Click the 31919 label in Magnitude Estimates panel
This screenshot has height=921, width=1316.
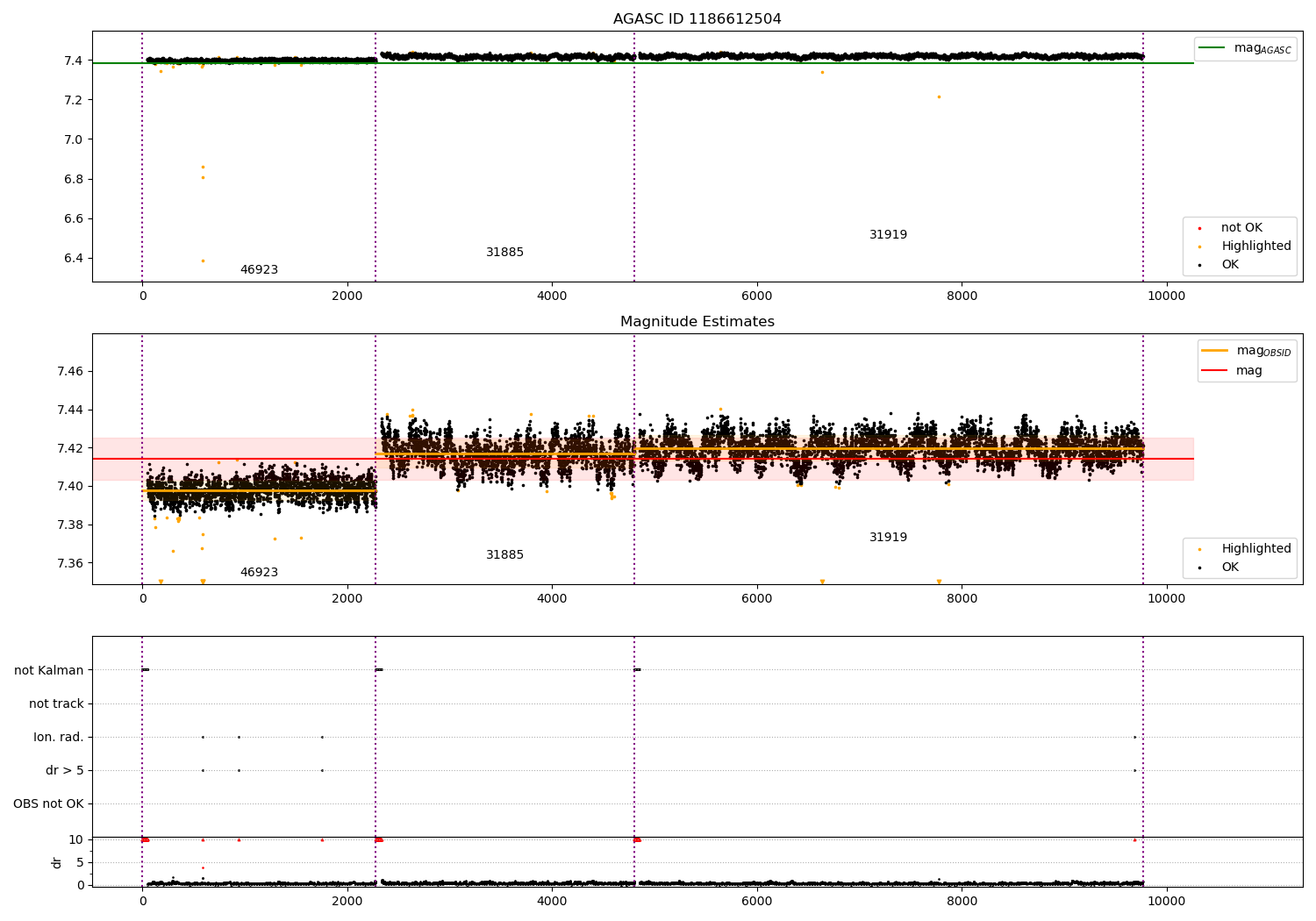click(x=888, y=538)
